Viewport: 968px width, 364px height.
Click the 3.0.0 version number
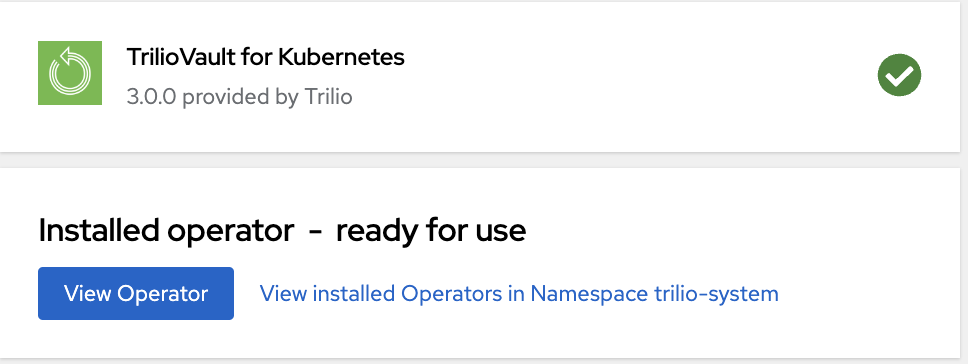pos(151,97)
